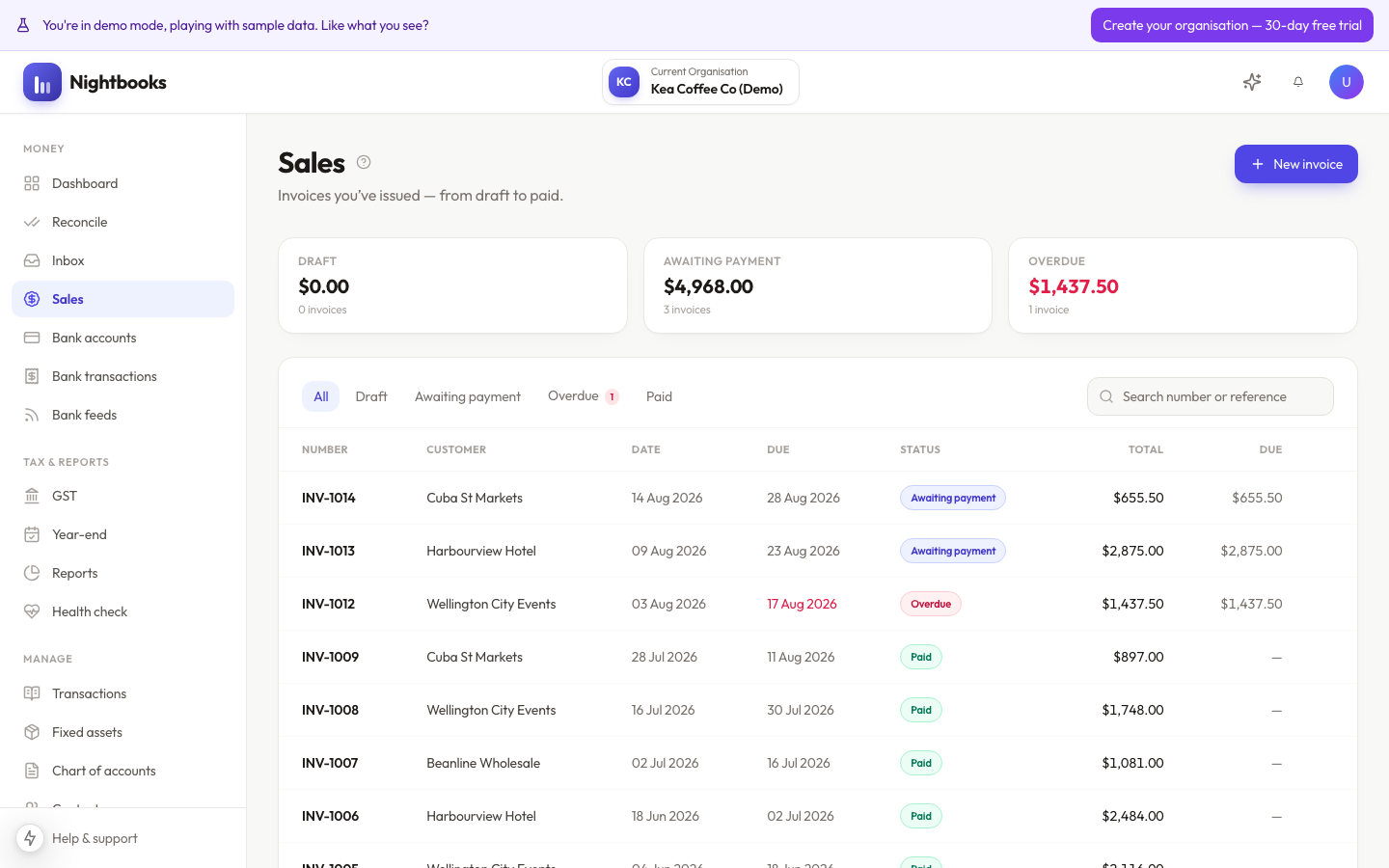Click the KC organisation badge

tap(624, 82)
